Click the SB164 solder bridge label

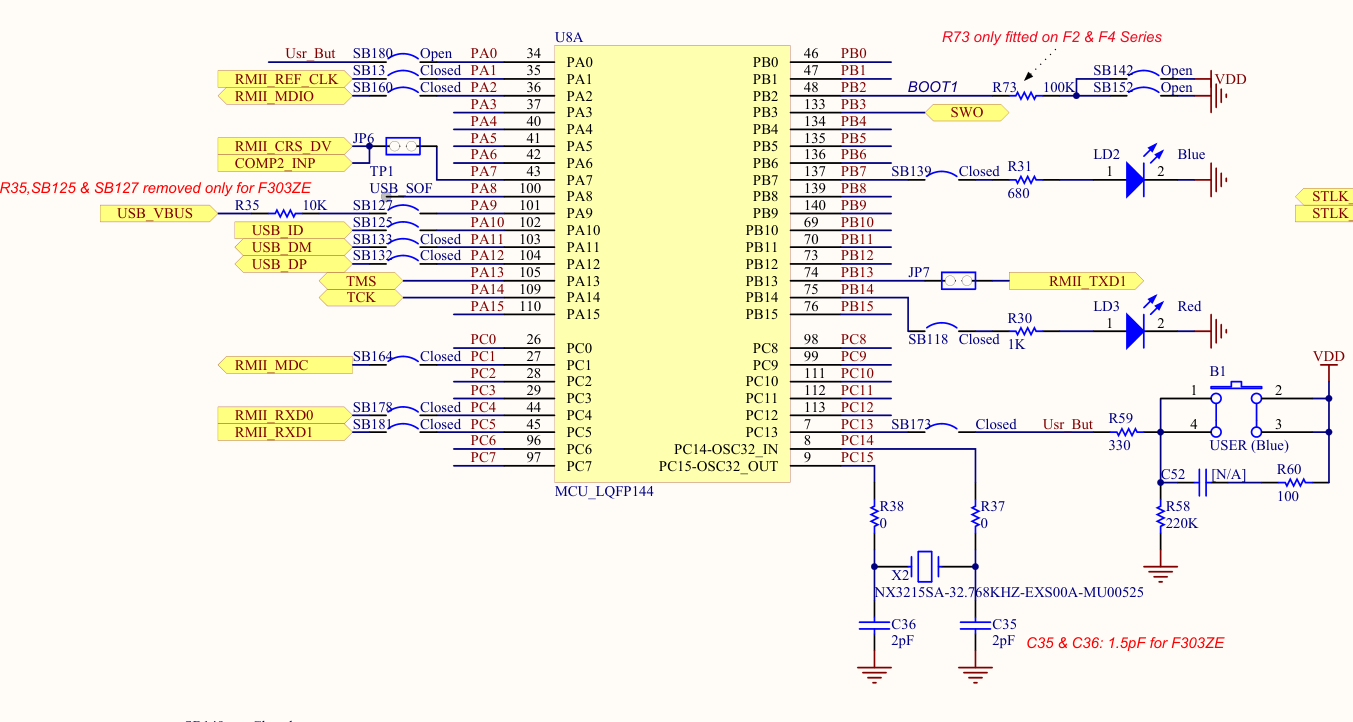[x=372, y=356]
